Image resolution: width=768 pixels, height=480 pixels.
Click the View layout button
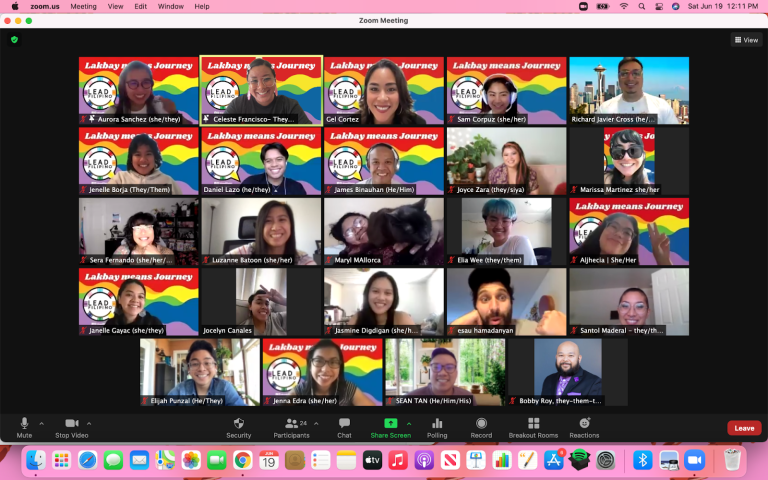746,40
